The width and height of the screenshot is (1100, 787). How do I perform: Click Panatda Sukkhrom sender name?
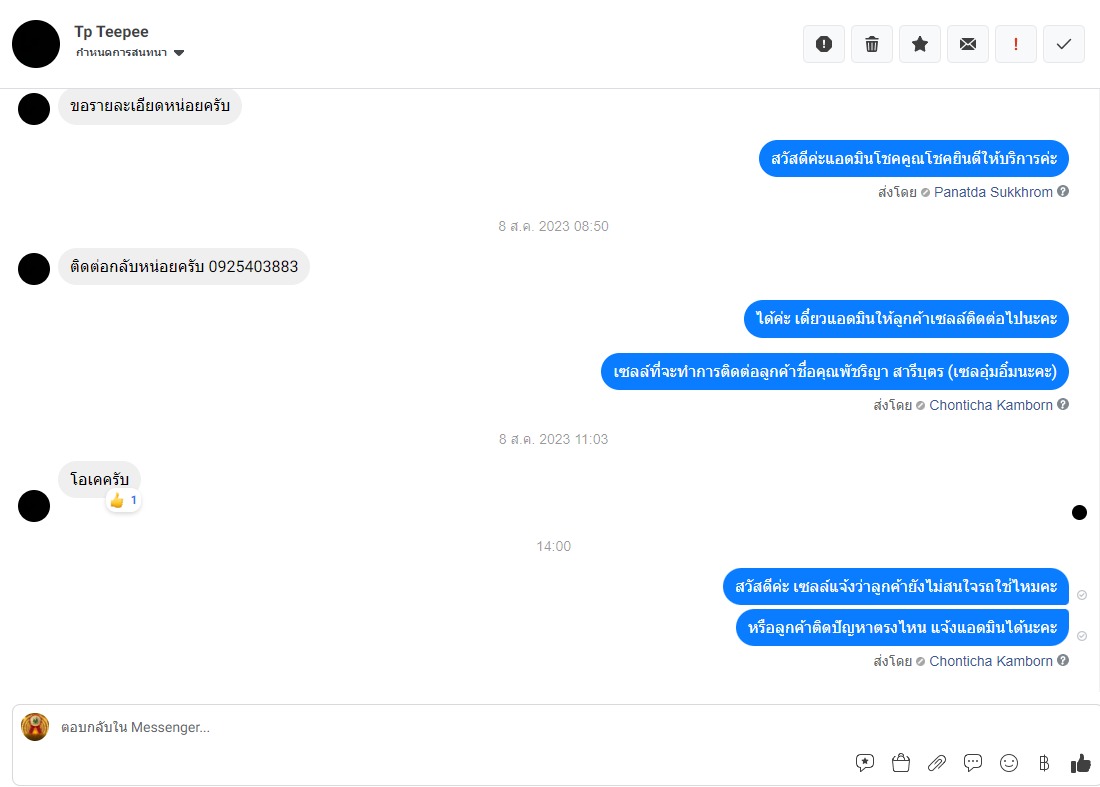tap(993, 192)
